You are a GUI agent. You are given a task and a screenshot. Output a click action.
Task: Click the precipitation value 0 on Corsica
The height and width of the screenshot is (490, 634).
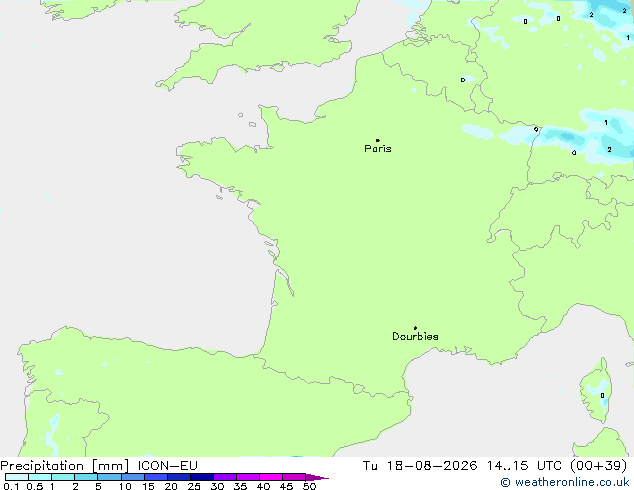(602, 395)
